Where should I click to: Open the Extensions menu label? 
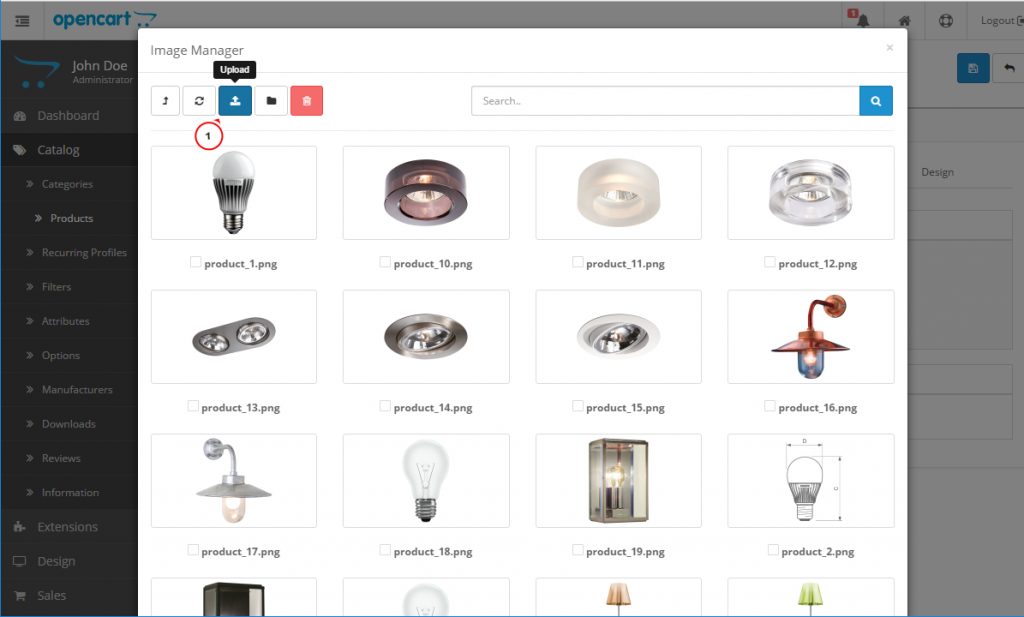point(67,527)
